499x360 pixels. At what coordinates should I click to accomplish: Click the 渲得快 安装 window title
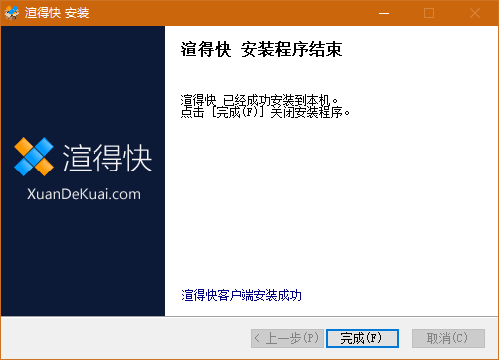(x=57, y=13)
